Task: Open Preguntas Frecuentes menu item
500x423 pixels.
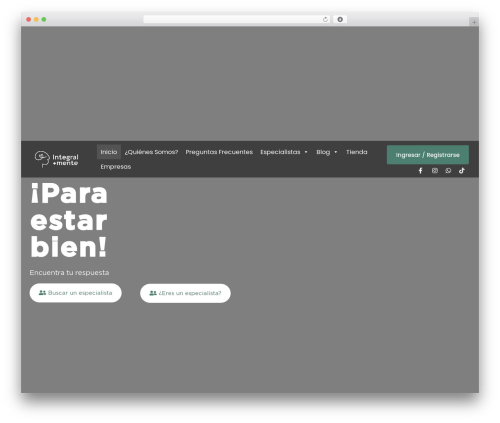Action: click(219, 152)
